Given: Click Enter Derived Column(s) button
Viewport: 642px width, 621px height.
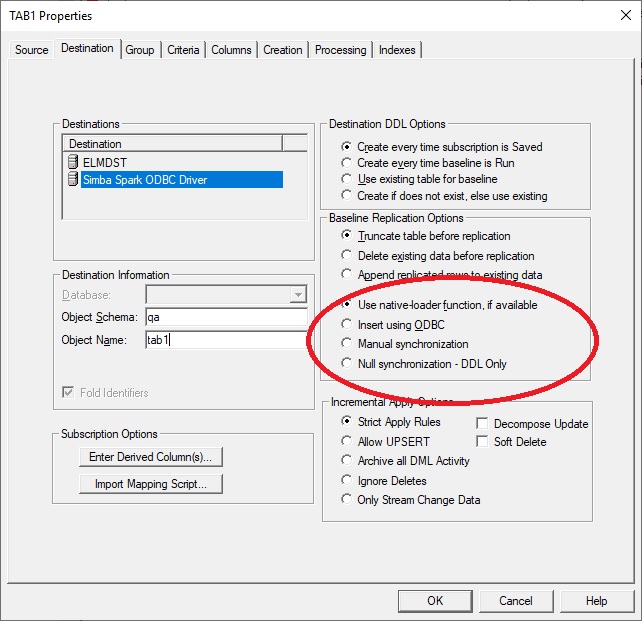Looking at the screenshot, I should click(x=150, y=457).
